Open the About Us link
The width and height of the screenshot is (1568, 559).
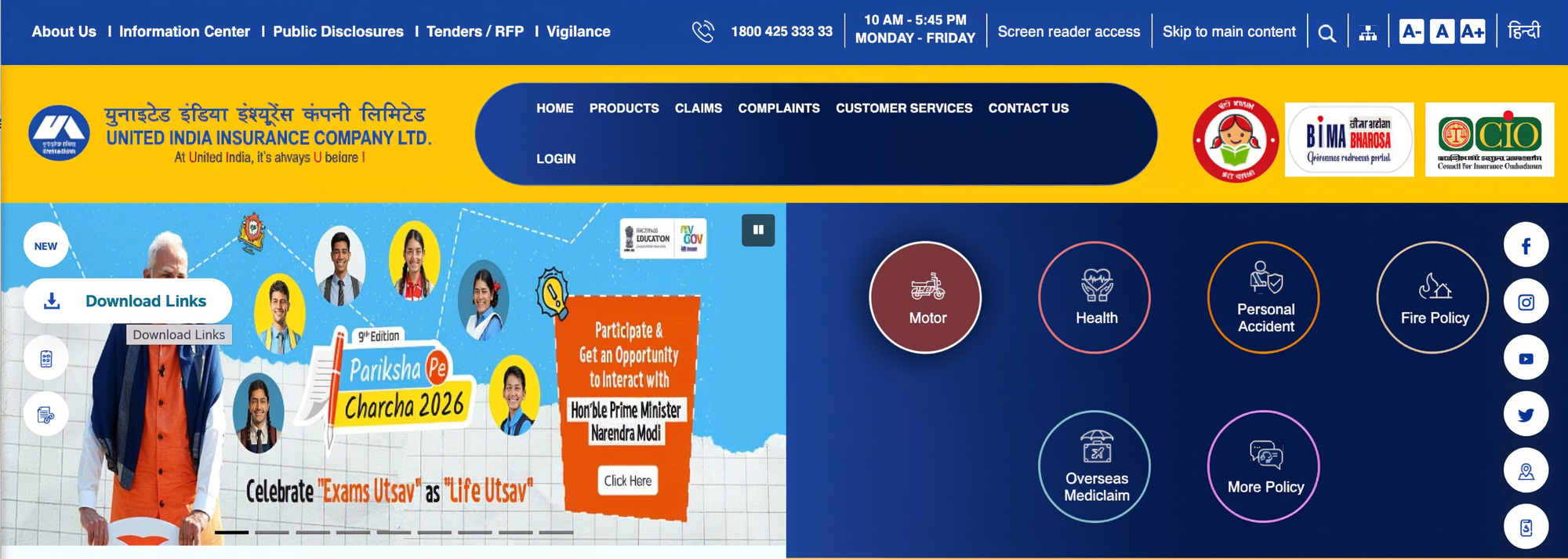(x=64, y=32)
